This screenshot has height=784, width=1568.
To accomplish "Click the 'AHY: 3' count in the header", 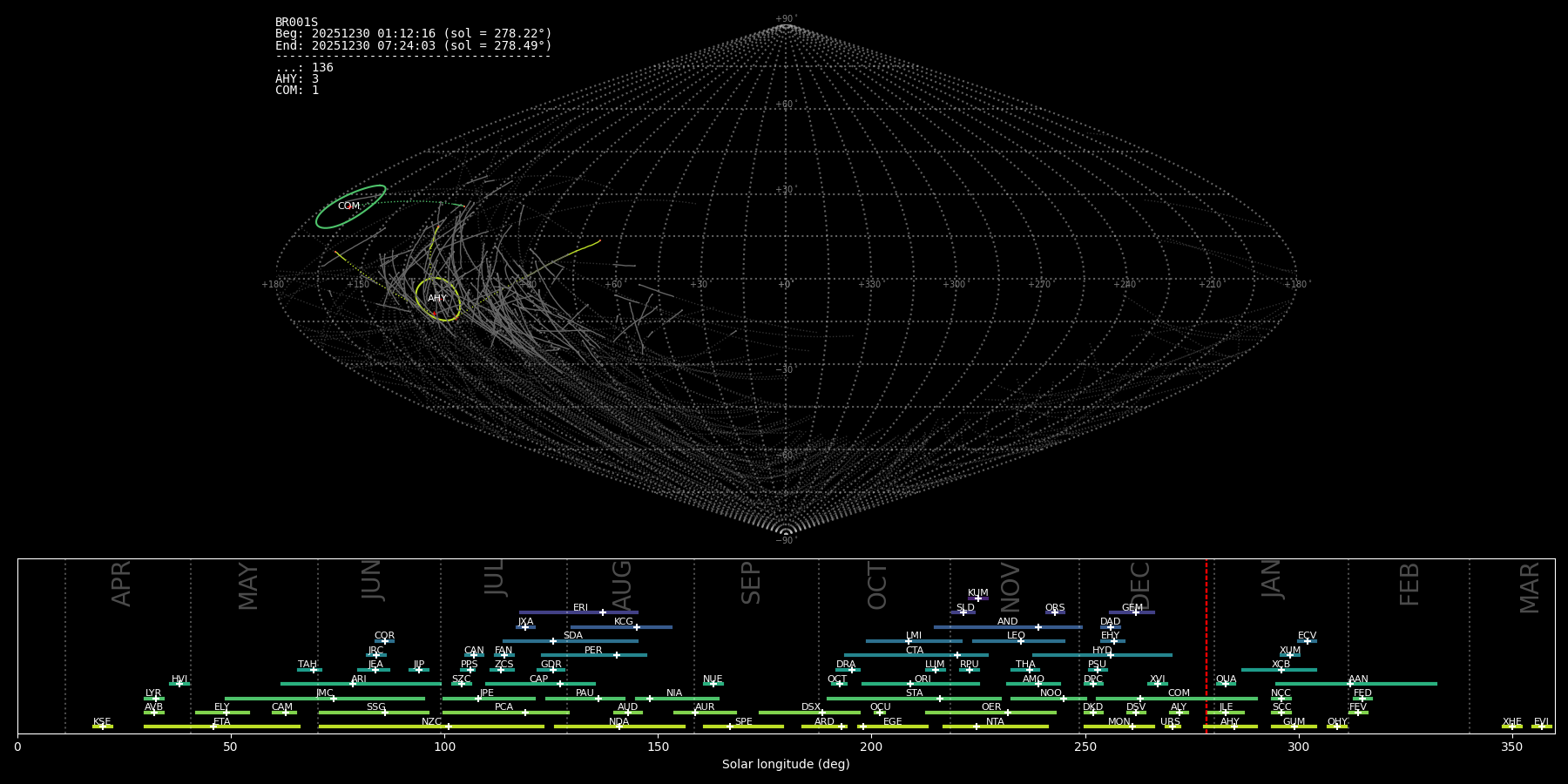I will 297,79.
